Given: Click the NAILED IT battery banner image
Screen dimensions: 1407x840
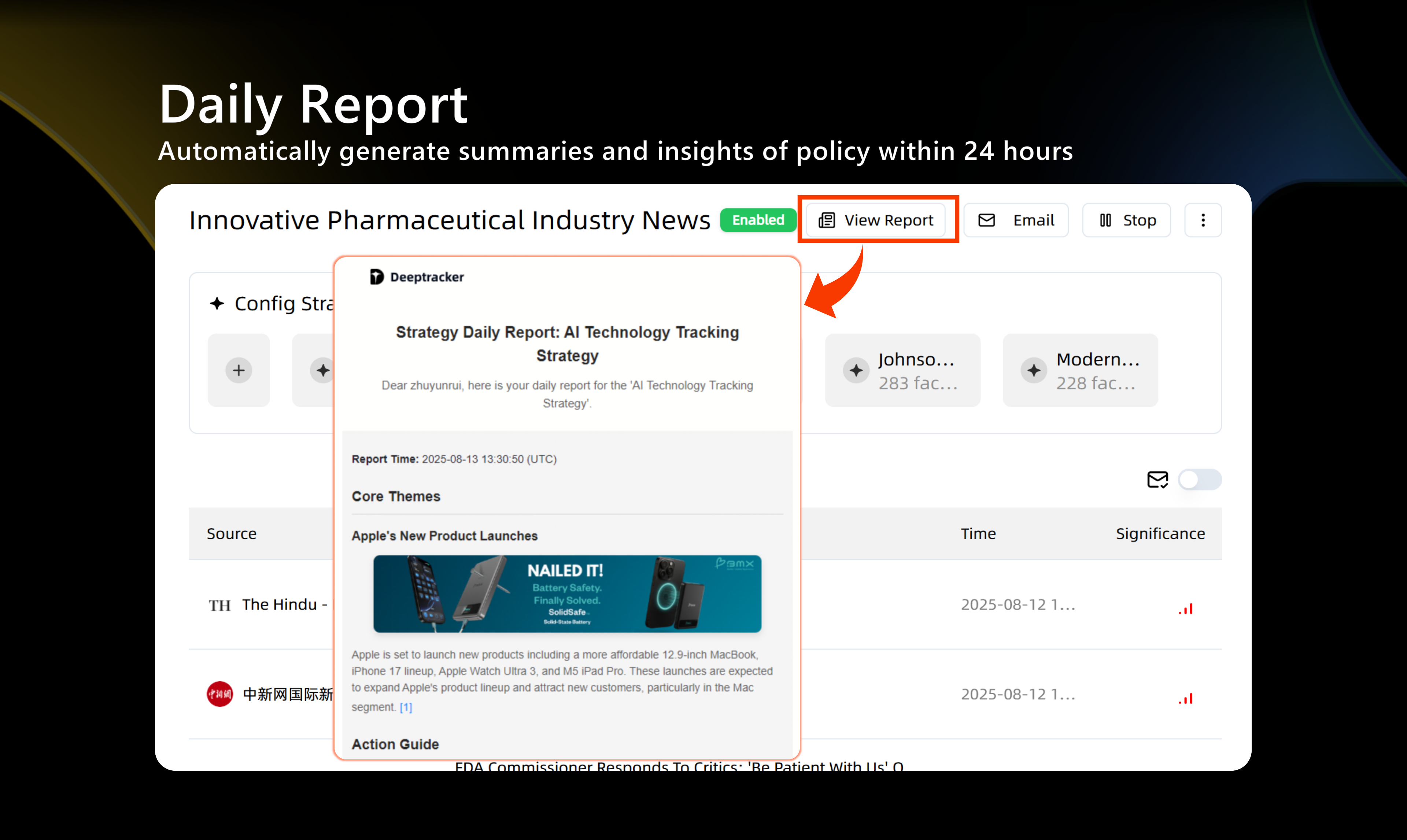Looking at the screenshot, I should pos(567,594).
